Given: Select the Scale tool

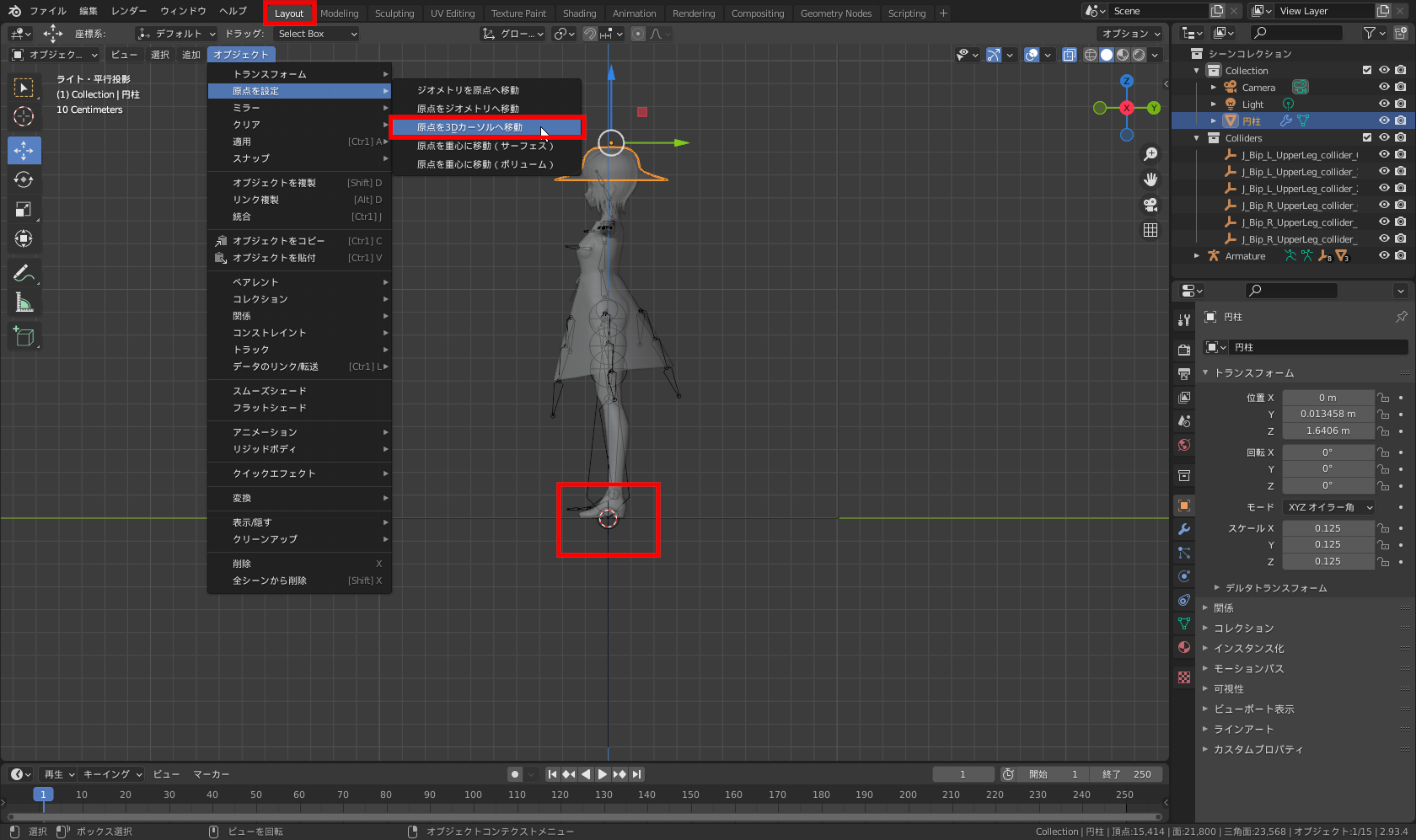Looking at the screenshot, I should (x=24, y=210).
